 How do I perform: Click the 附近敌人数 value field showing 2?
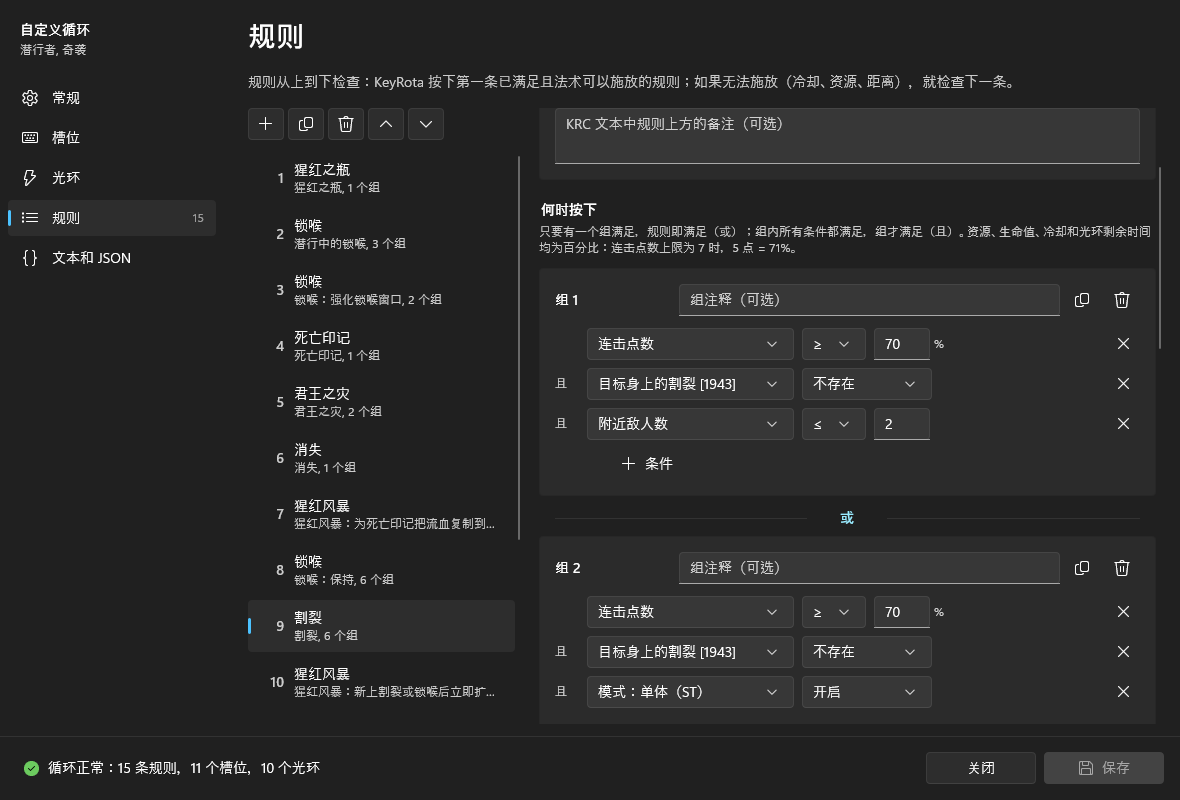tap(902, 424)
